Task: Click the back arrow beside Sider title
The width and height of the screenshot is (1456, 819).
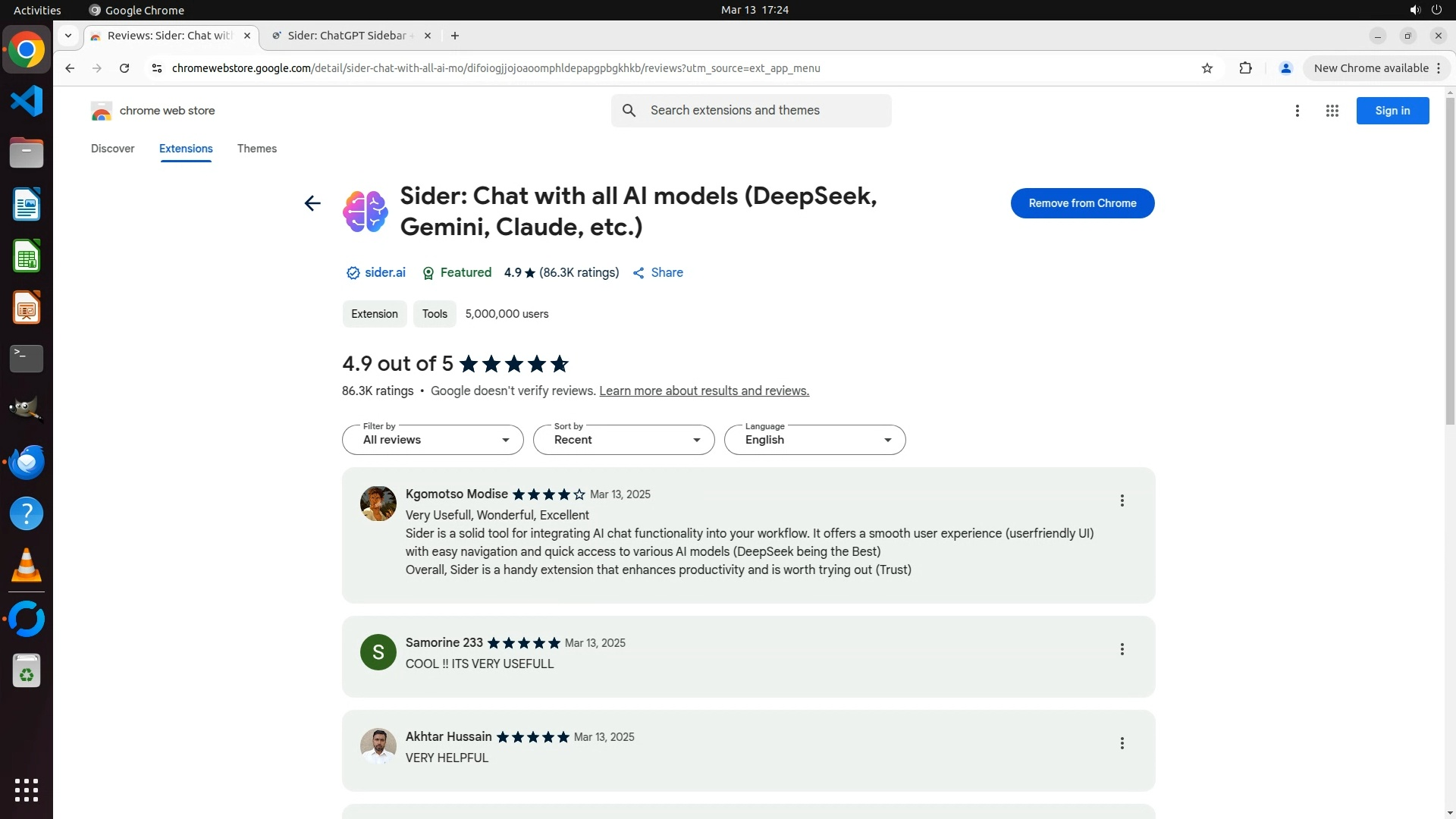Action: 312,203
